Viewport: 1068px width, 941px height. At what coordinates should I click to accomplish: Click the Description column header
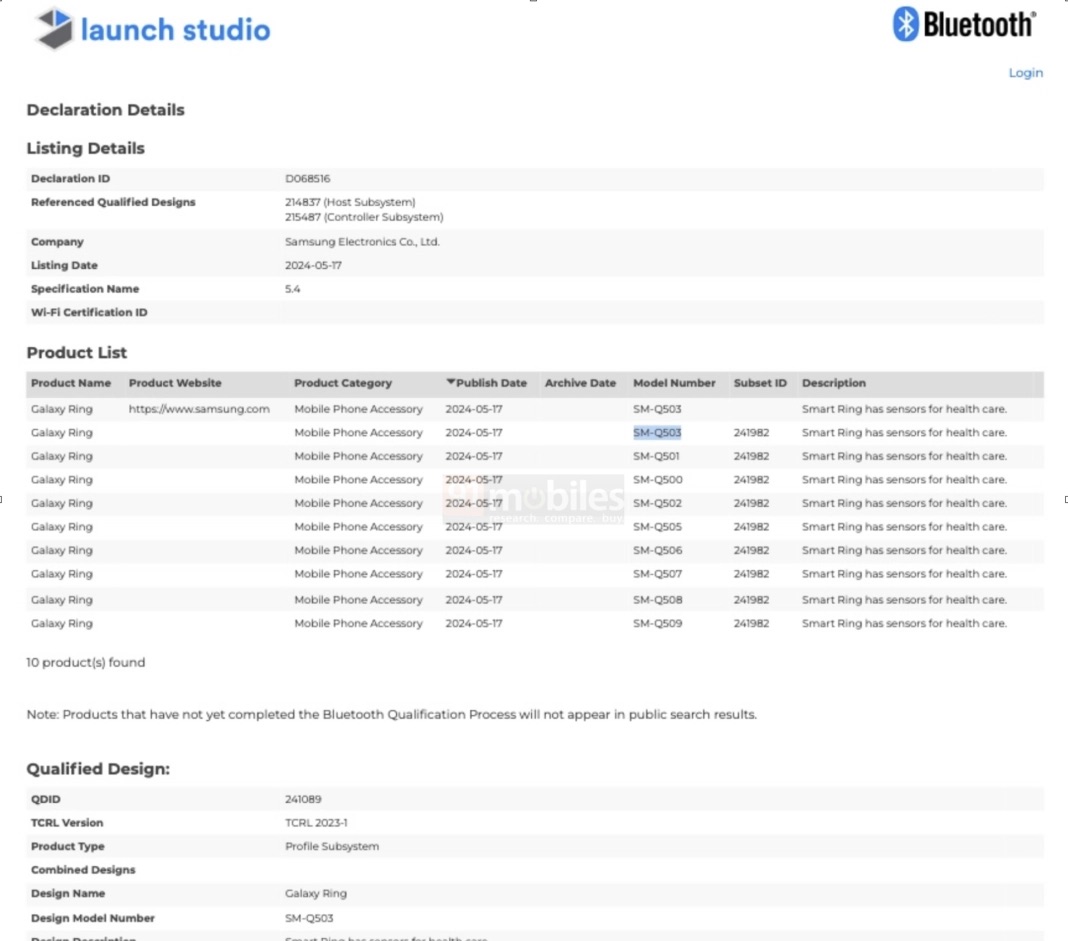(834, 383)
